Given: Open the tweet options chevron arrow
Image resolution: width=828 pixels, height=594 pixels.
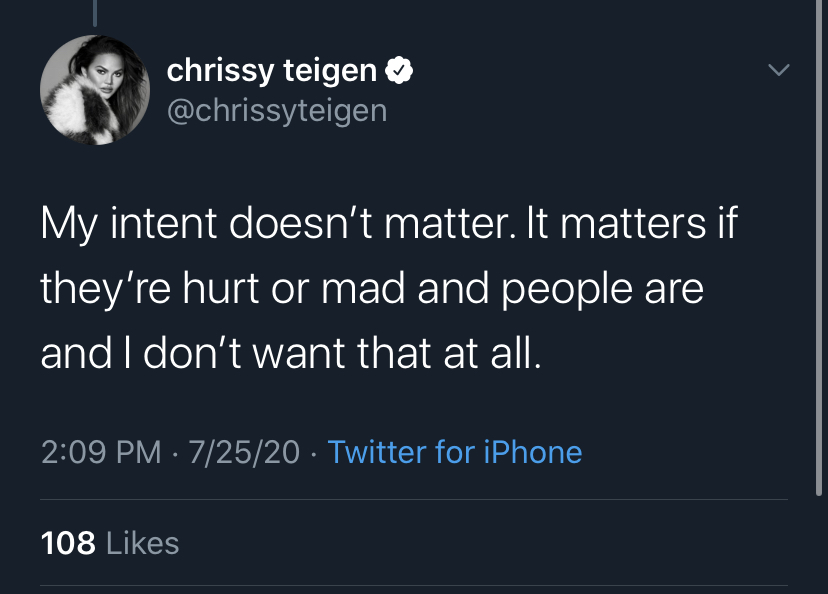Looking at the screenshot, I should 778,70.
